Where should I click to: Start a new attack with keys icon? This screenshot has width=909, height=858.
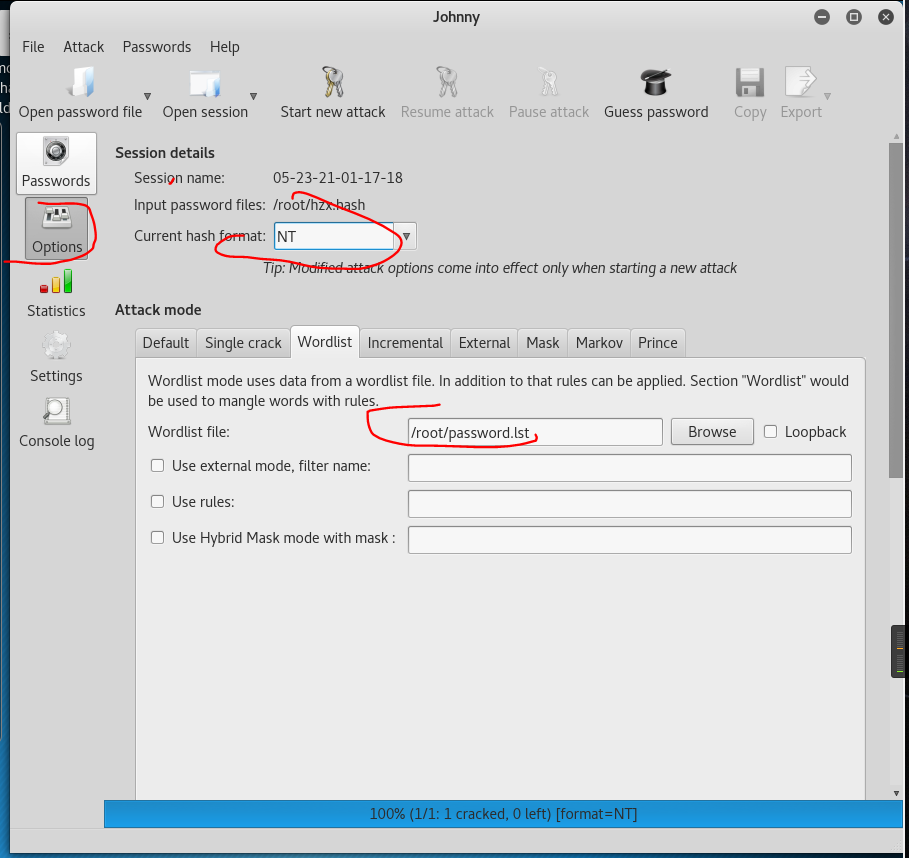click(x=332, y=84)
